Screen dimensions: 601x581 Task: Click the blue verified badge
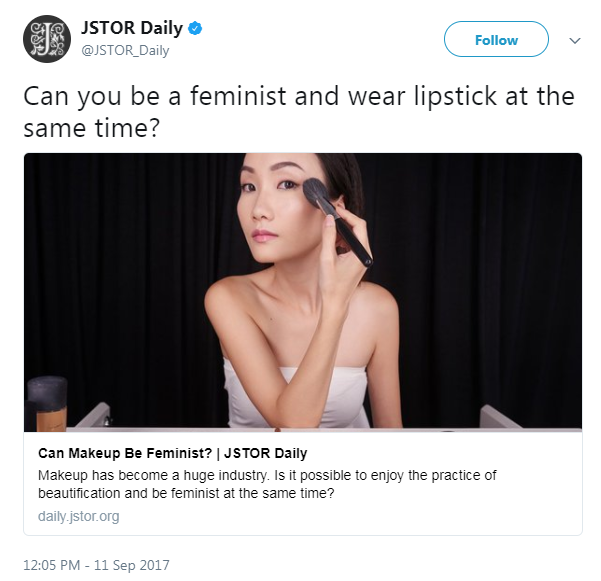coord(195,28)
